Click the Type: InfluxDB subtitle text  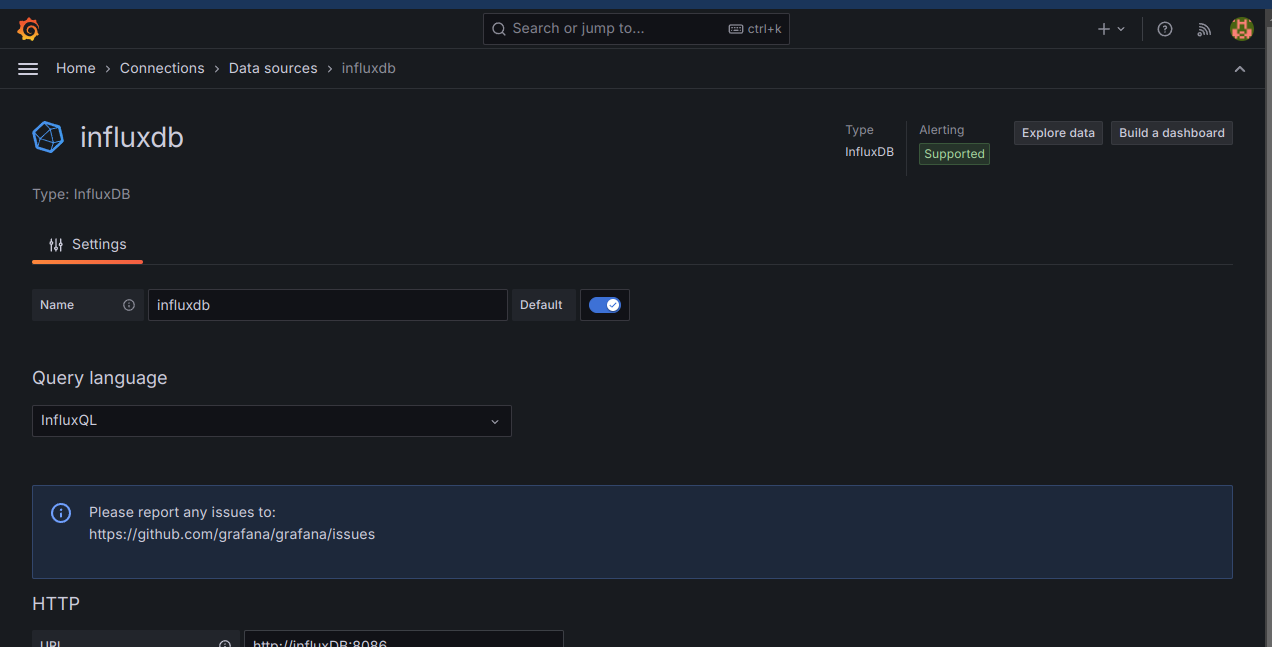[x=81, y=194]
